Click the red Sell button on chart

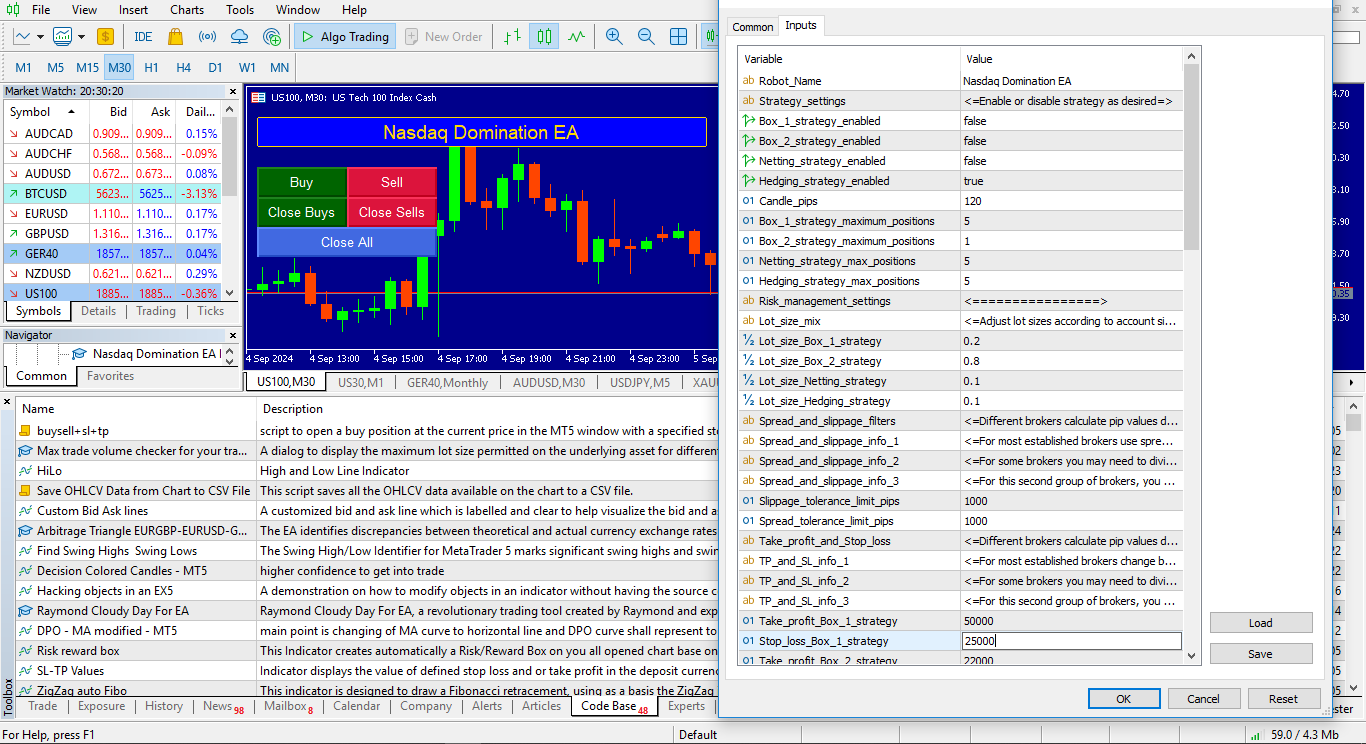point(392,182)
